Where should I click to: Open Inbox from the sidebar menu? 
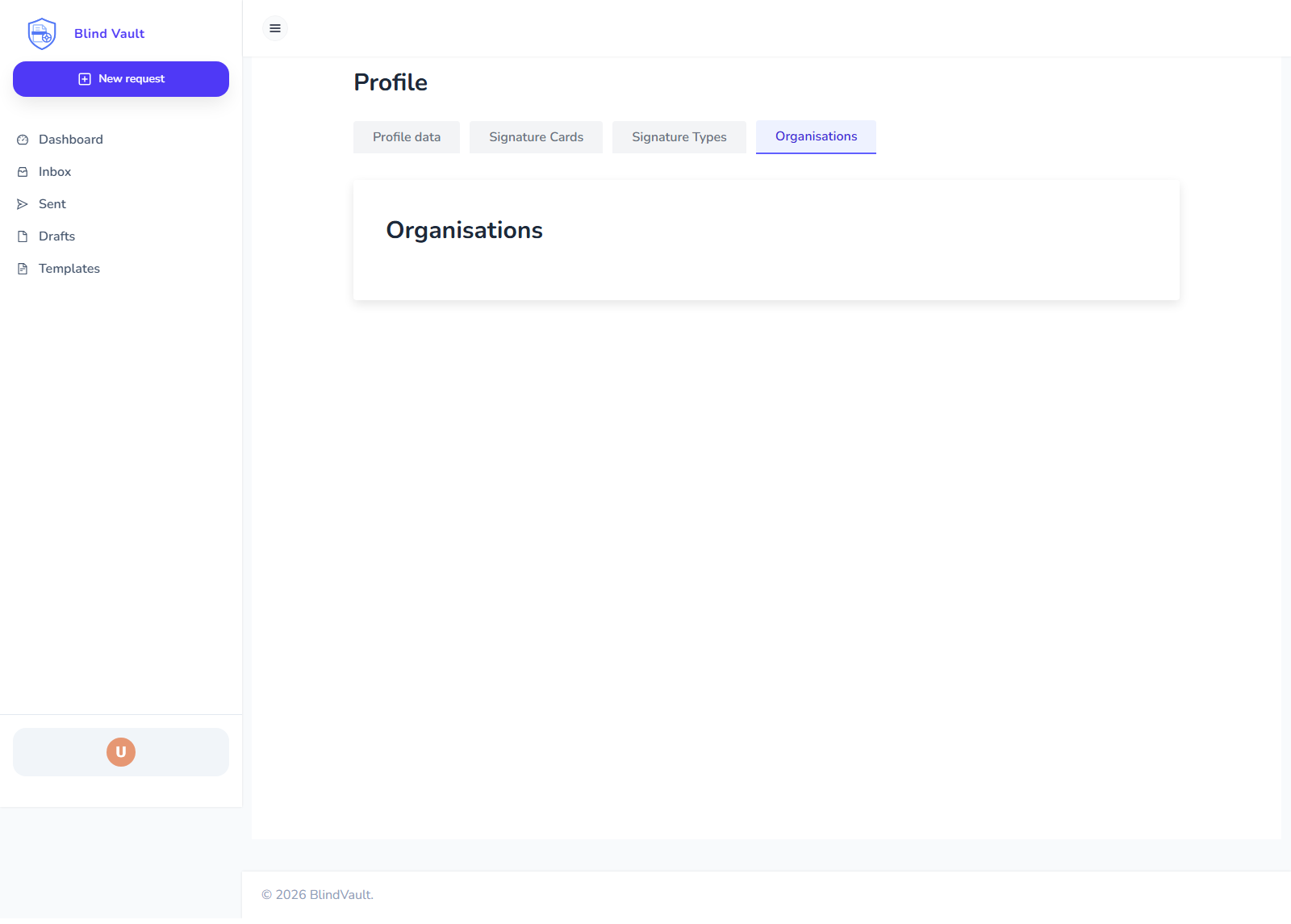click(55, 171)
